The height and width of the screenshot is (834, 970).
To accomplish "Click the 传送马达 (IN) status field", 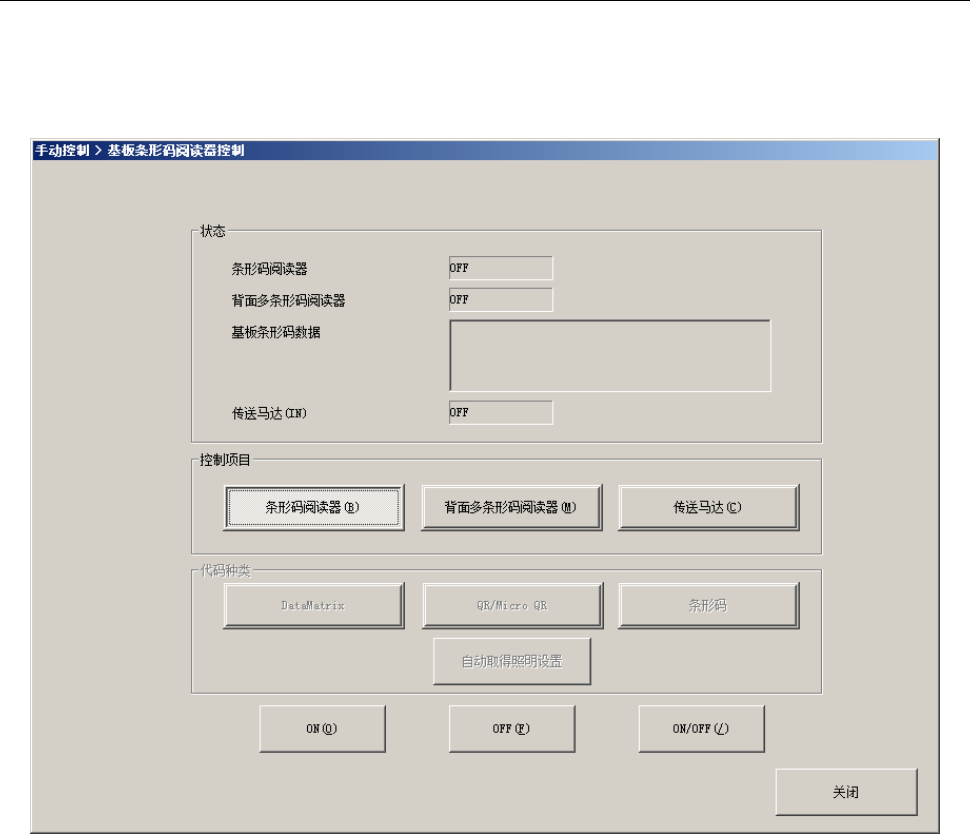I will coord(500,413).
